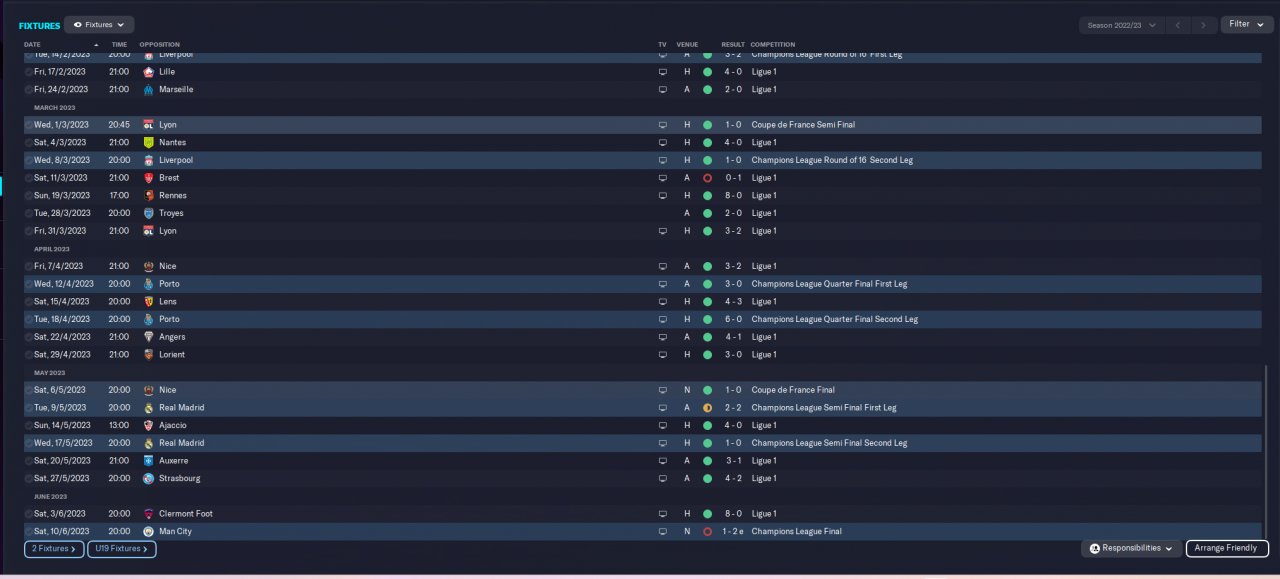Click the green win indicator on Rennes row
The height and width of the screenshot is (579, 1280).
[707, 196]
